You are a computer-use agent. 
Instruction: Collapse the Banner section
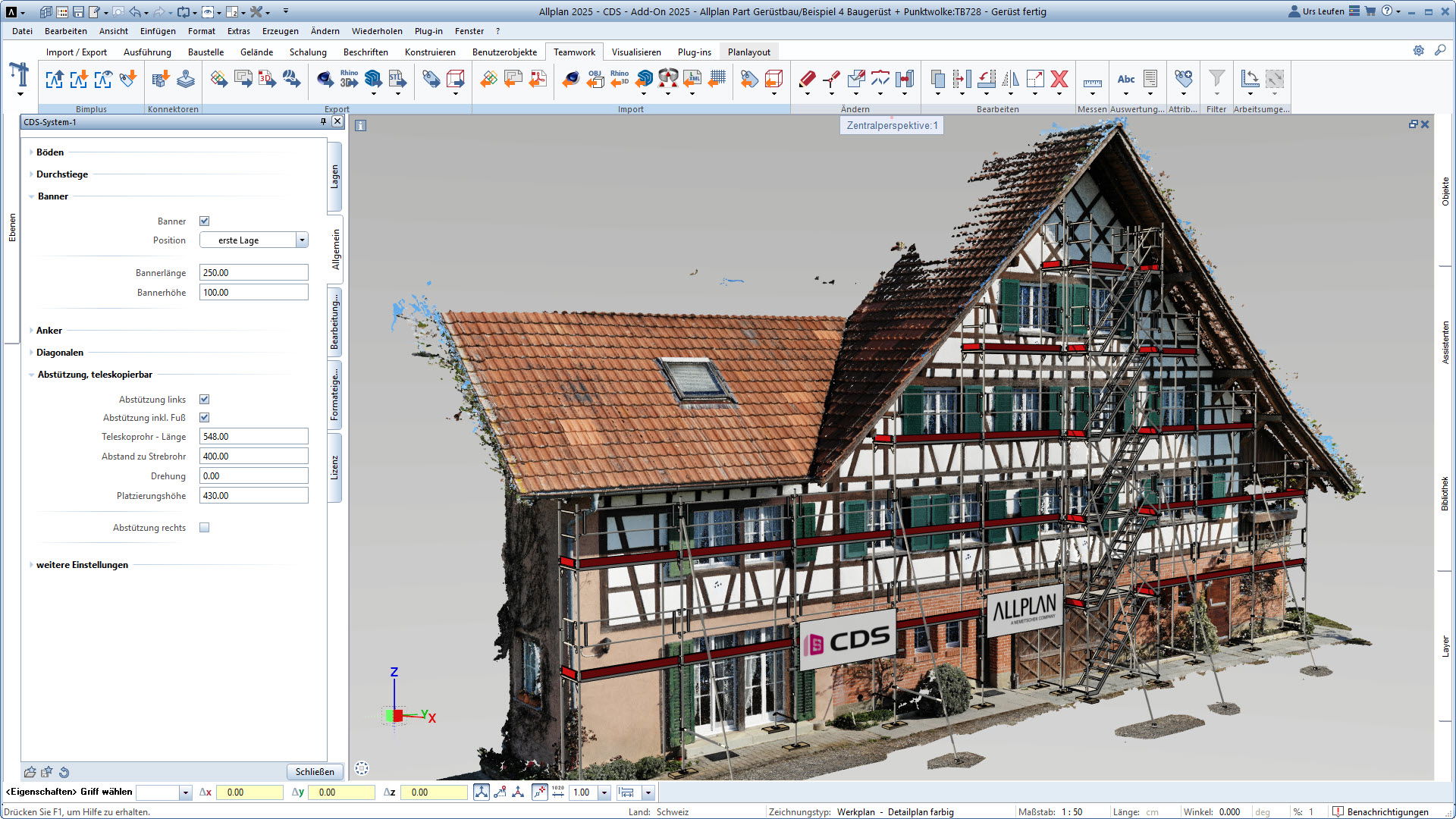52,196
